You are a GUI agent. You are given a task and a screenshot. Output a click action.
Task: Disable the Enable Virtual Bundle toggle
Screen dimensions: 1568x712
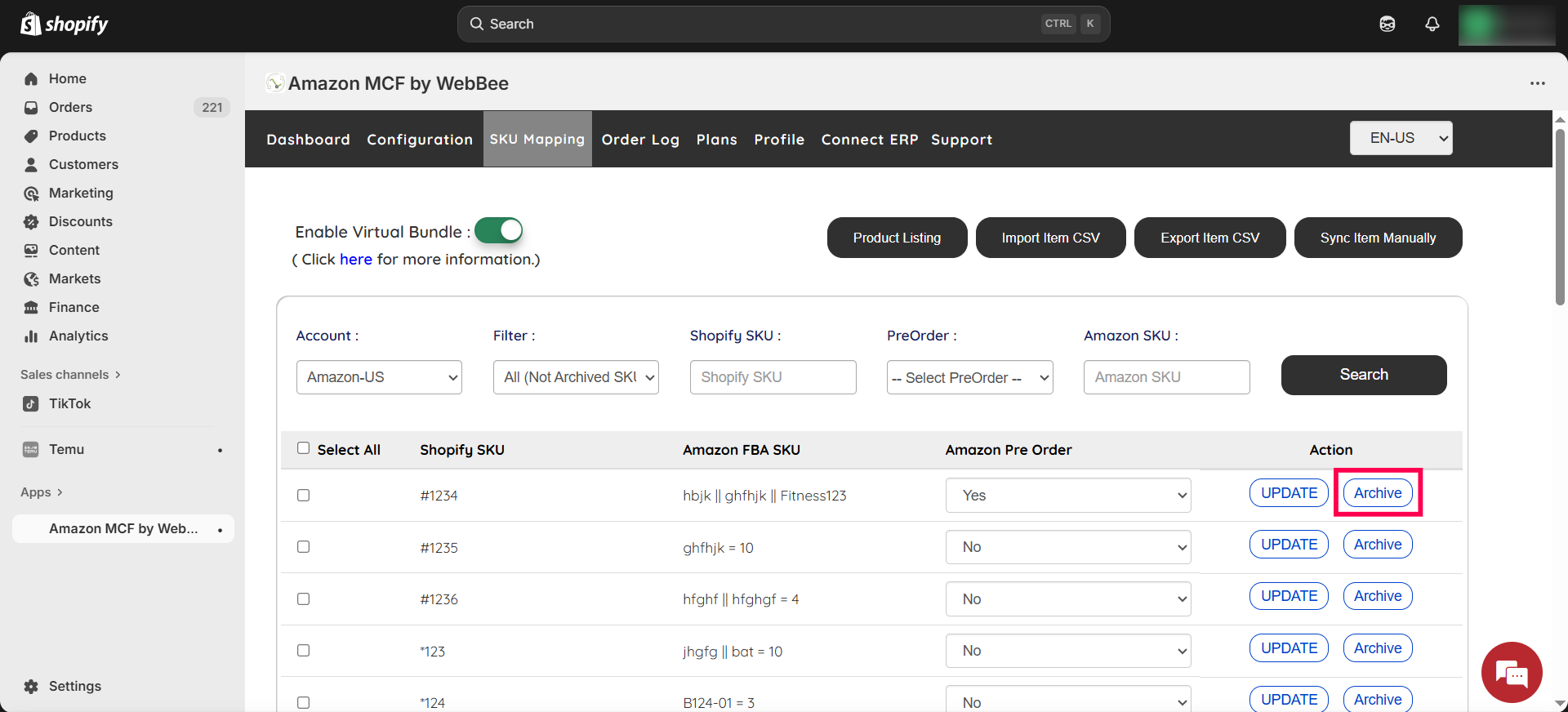tap(499, 231)
